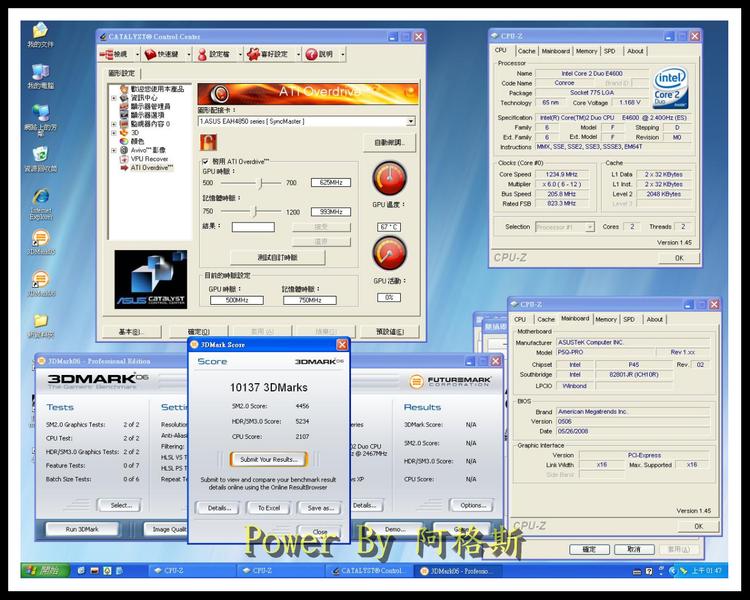The width and height of the screenshot is (750, 600).
Task: Click the Details button in 3DMark Score dialog
Action: [x=219, y=508]
